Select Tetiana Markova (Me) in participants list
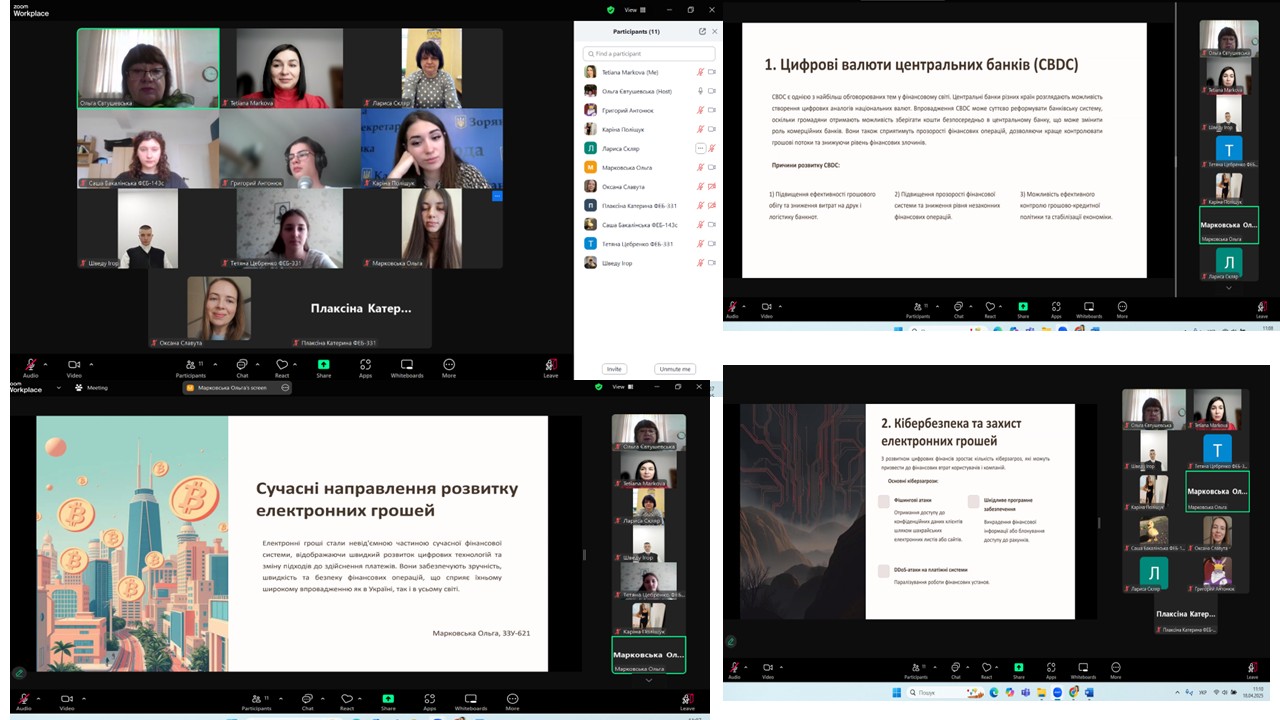1280x720 pixels. click(x=648, y=72)
